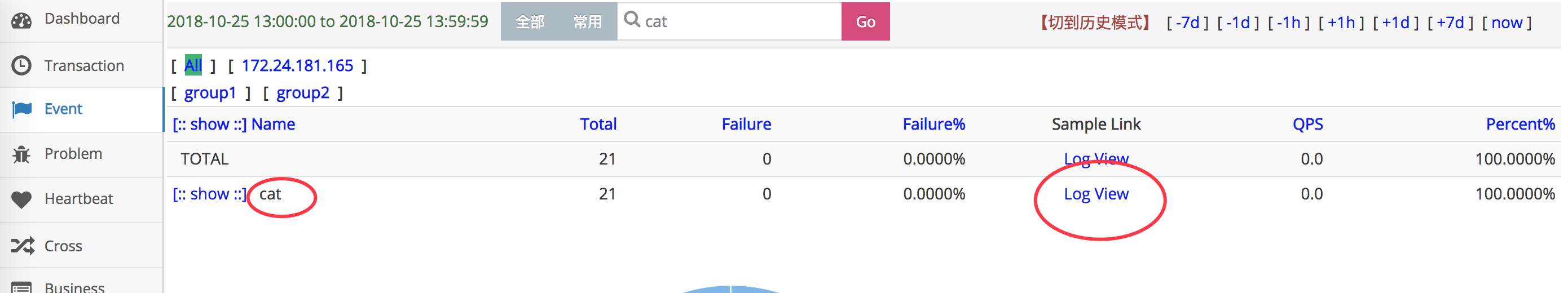This screenshot has height=293, width=1568.
Task: Click the Transaction clock icon
Action: [x=22, y=66]
